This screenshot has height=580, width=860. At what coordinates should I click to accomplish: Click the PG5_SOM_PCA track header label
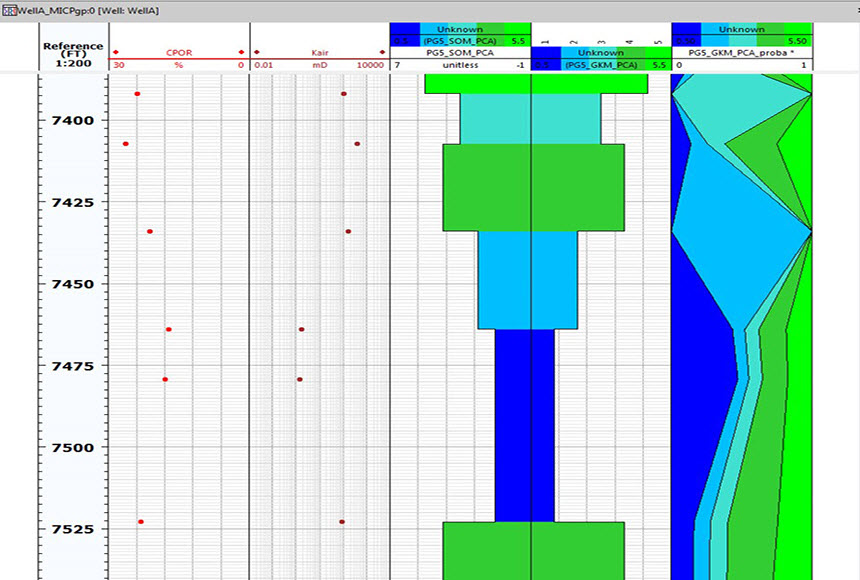(x=460, y=52)
